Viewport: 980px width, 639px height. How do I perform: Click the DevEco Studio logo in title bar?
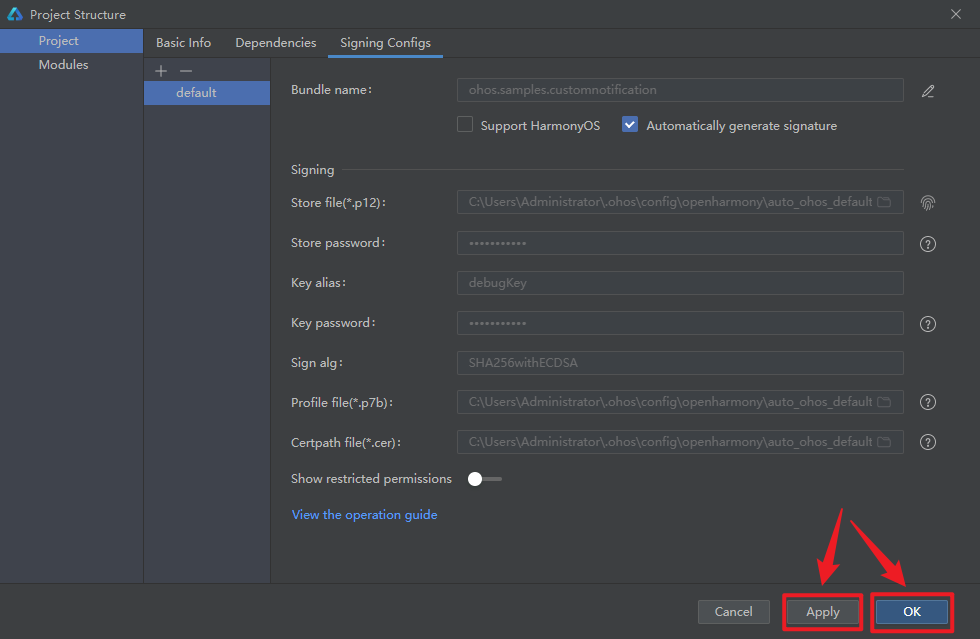pos(14,14)
